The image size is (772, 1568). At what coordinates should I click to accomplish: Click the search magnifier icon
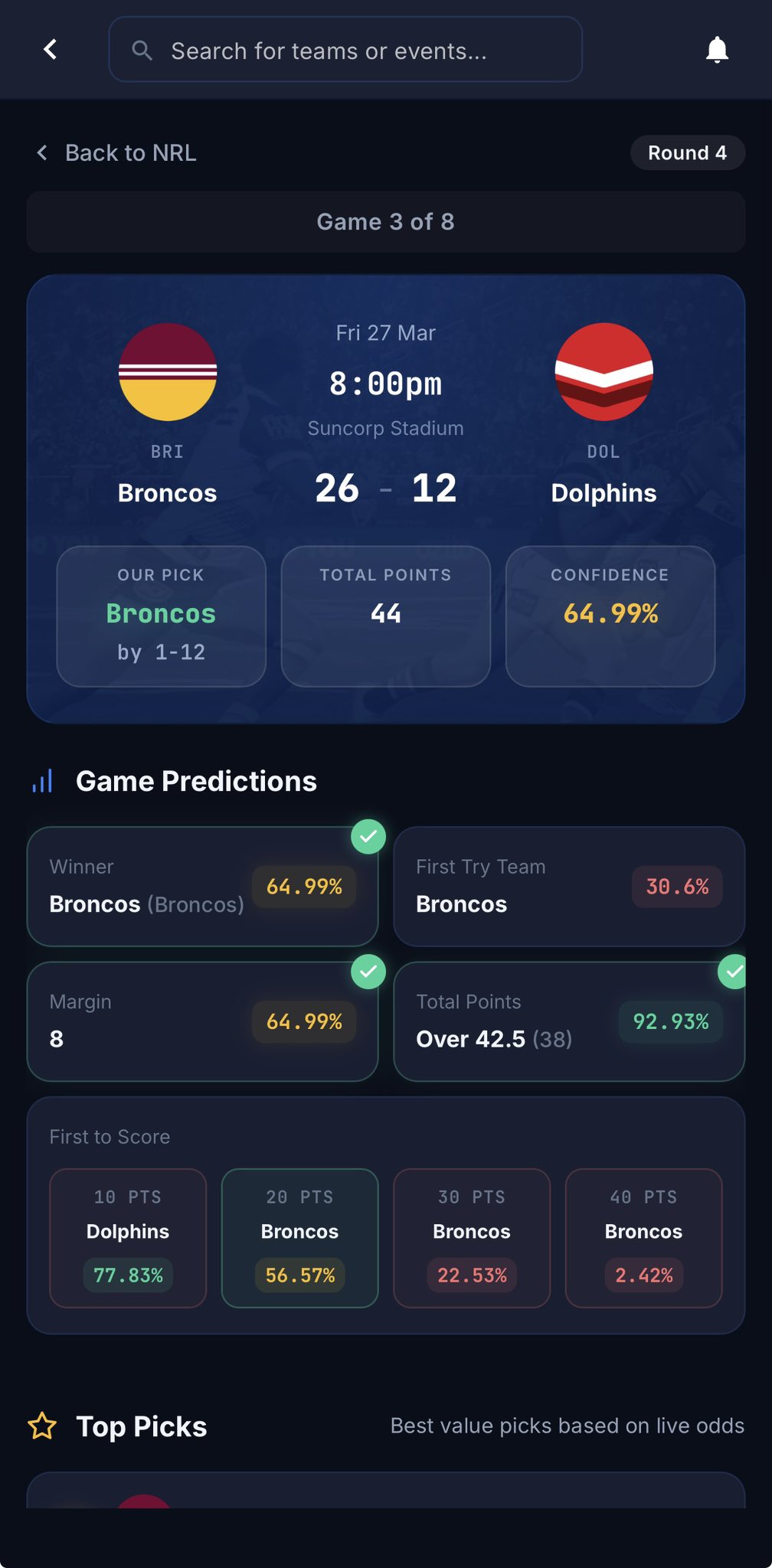point(142,51)
